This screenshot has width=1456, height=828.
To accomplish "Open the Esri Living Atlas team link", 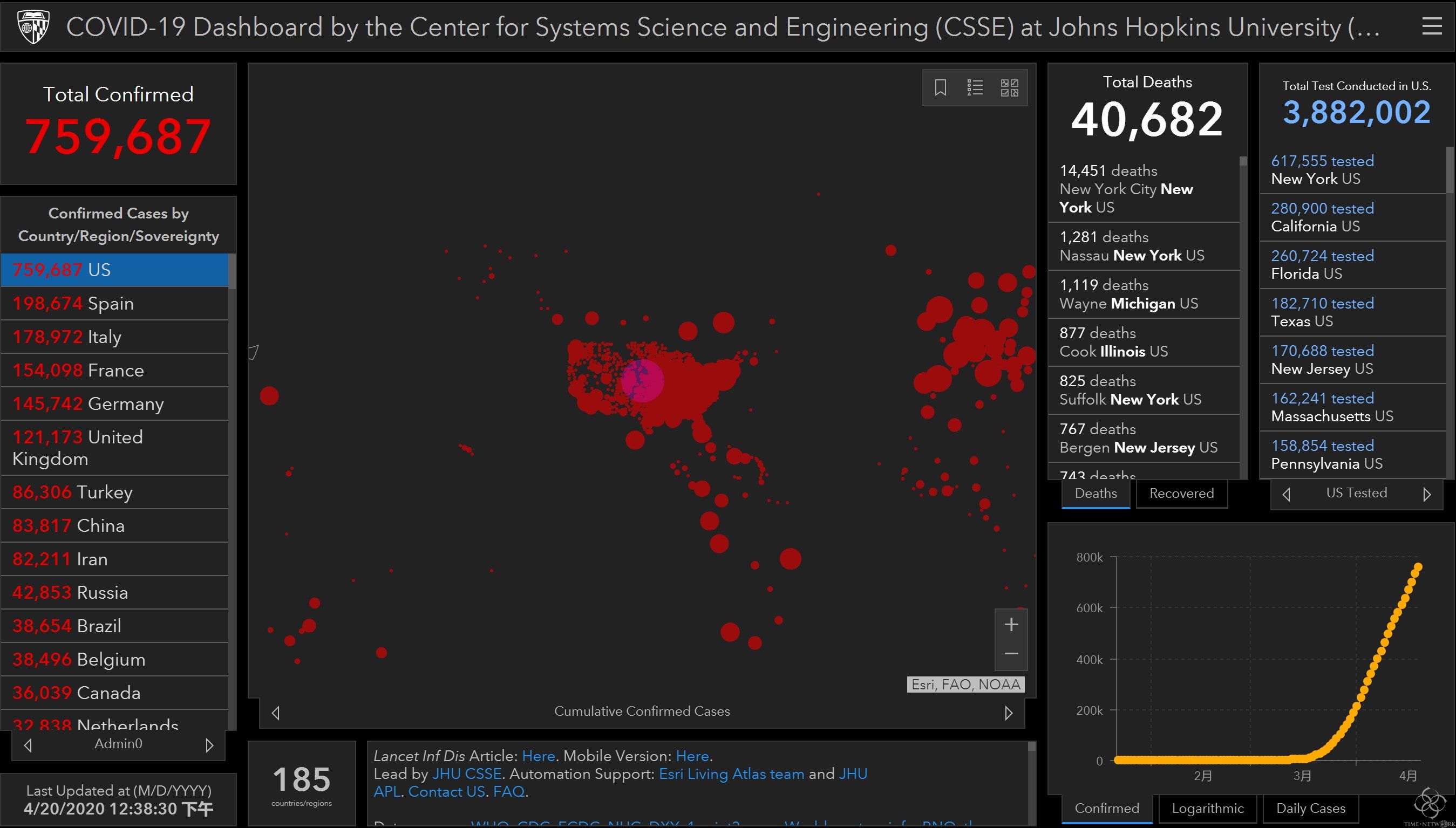I will click(731, 774).
